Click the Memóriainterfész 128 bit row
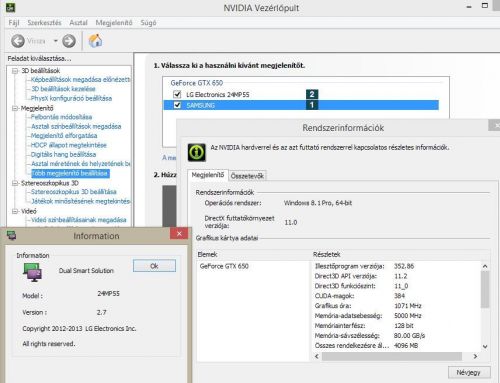Viewport: 500px width, 383px height. pyautogui.click(x=364, y=325)
